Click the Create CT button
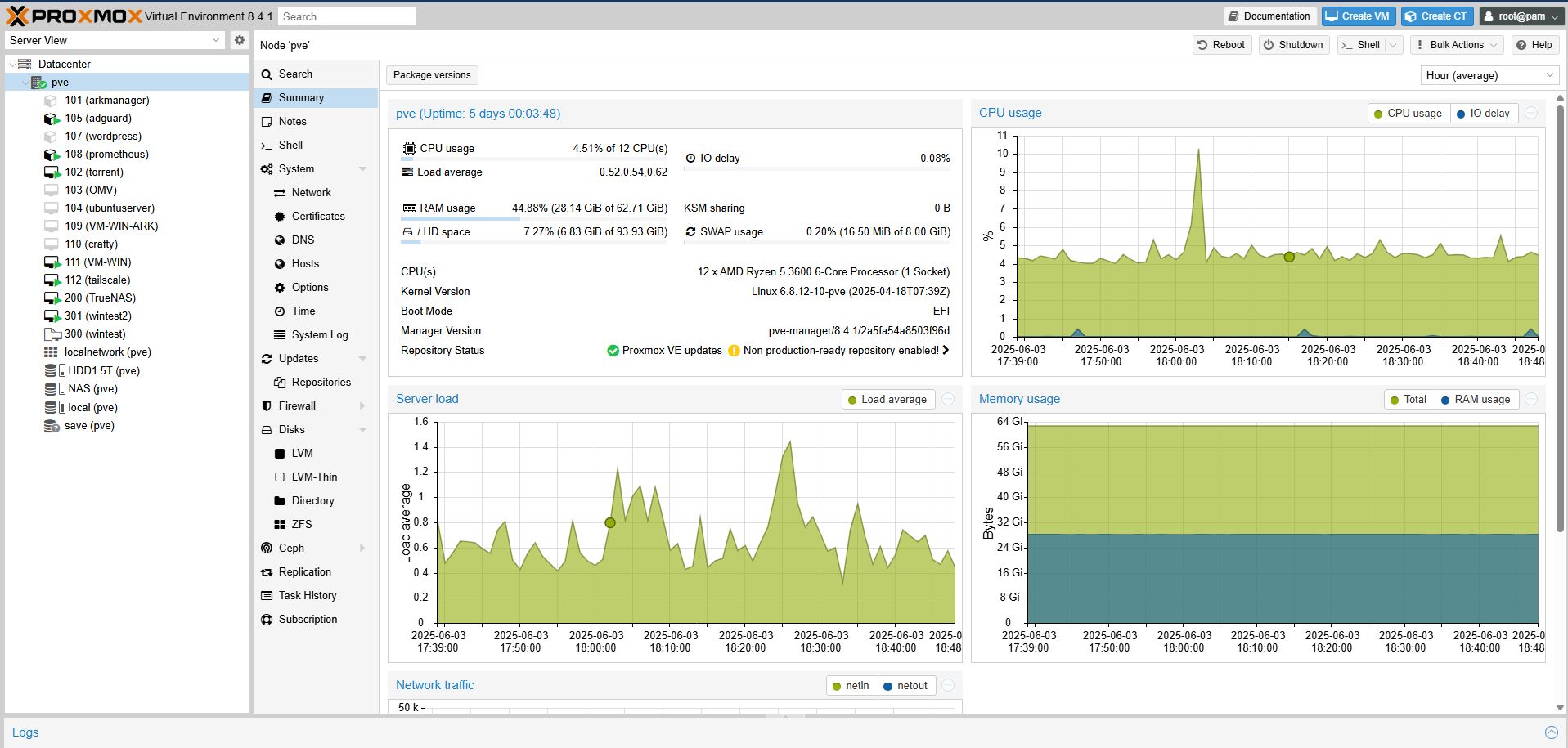Image resolution: width=1568 pixels, height=748 pixels. [x=1436, y=16]
